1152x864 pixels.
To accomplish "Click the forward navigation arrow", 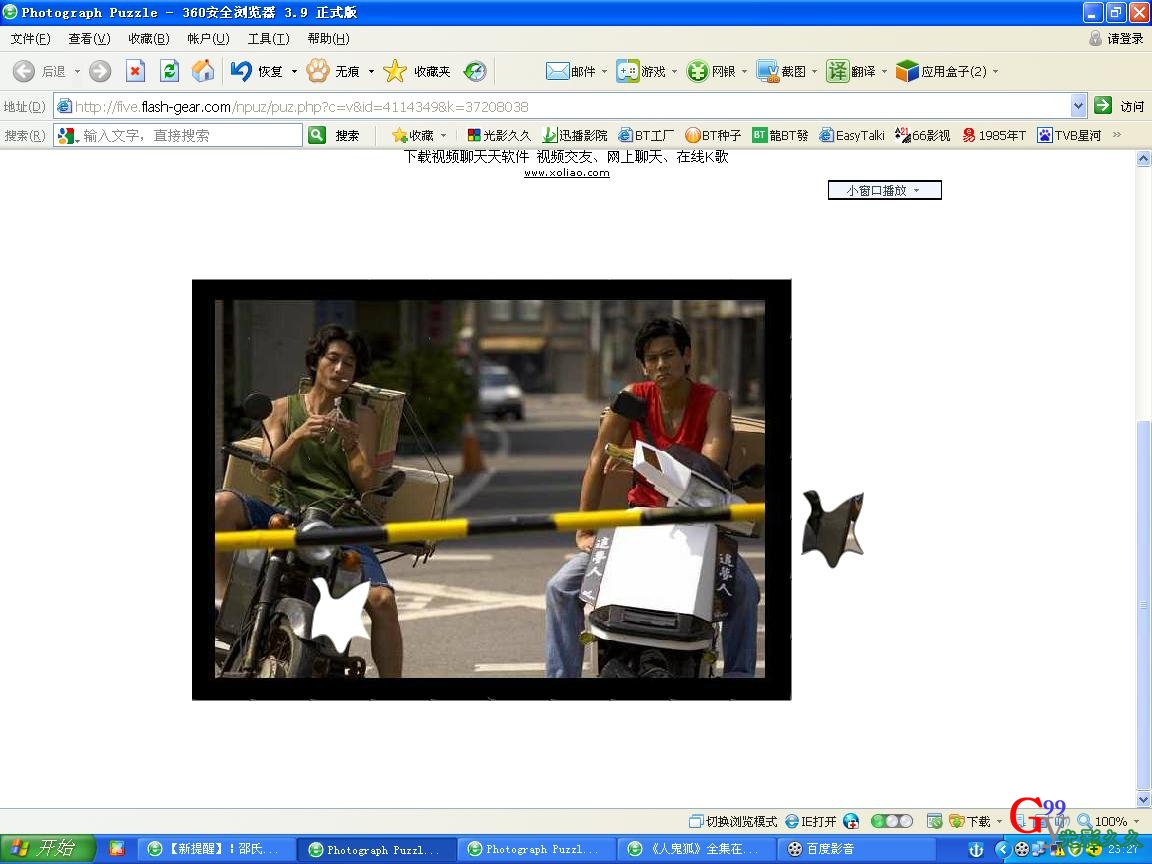I will pos(100,71).
